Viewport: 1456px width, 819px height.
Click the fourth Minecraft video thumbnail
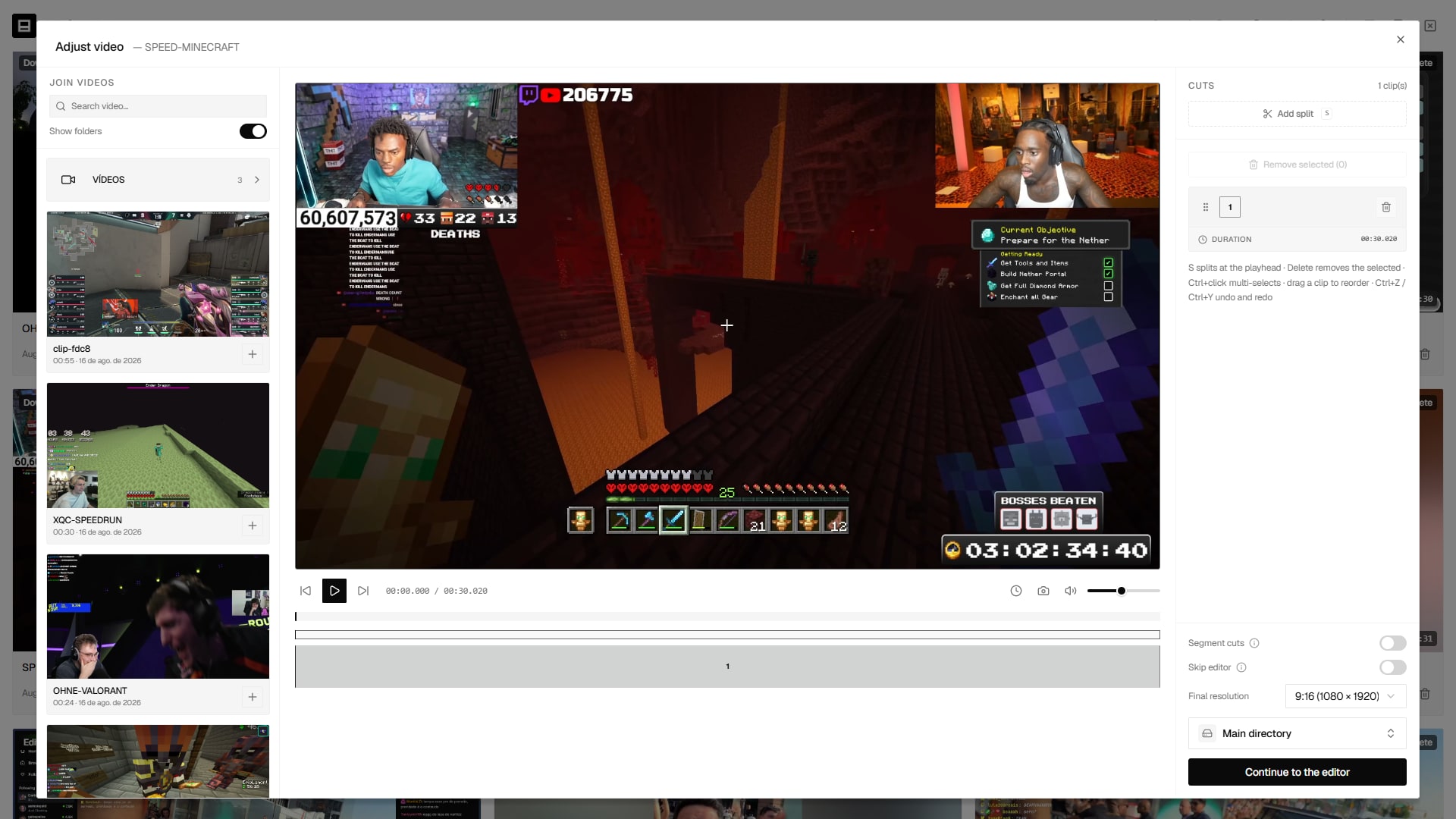coord(158,761)
